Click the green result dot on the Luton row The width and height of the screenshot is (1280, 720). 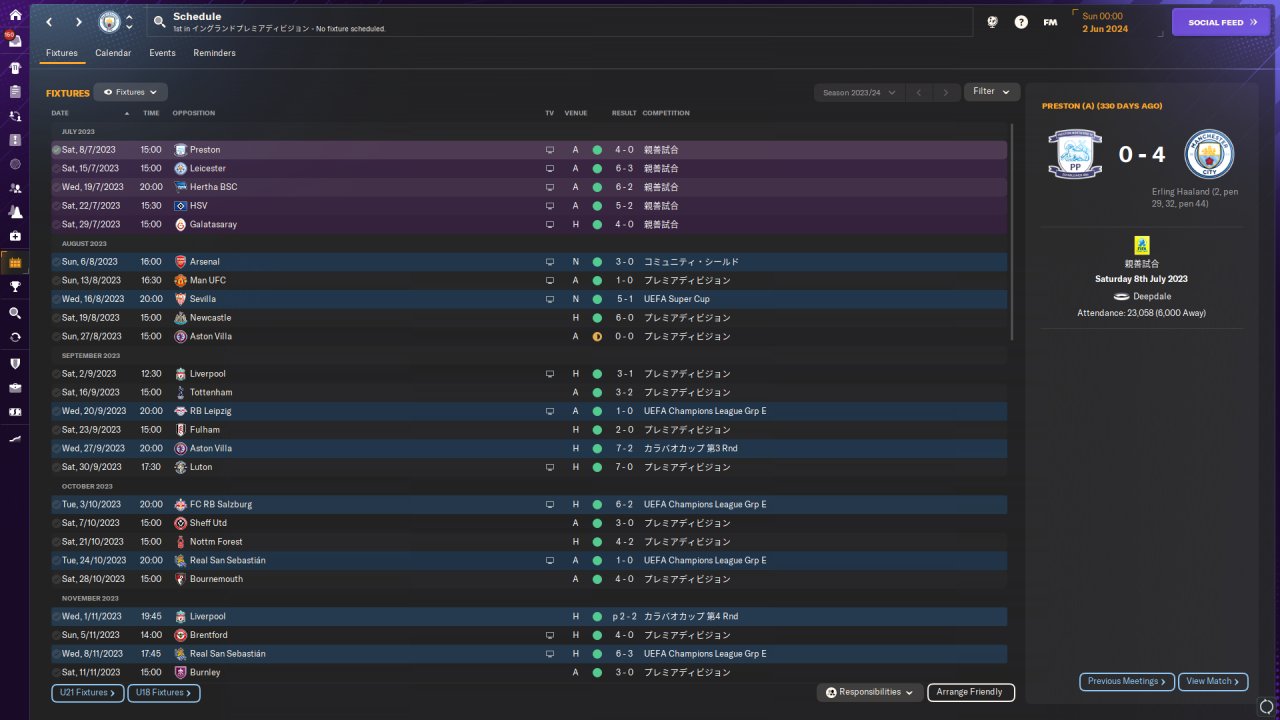(x=597, y=467)
